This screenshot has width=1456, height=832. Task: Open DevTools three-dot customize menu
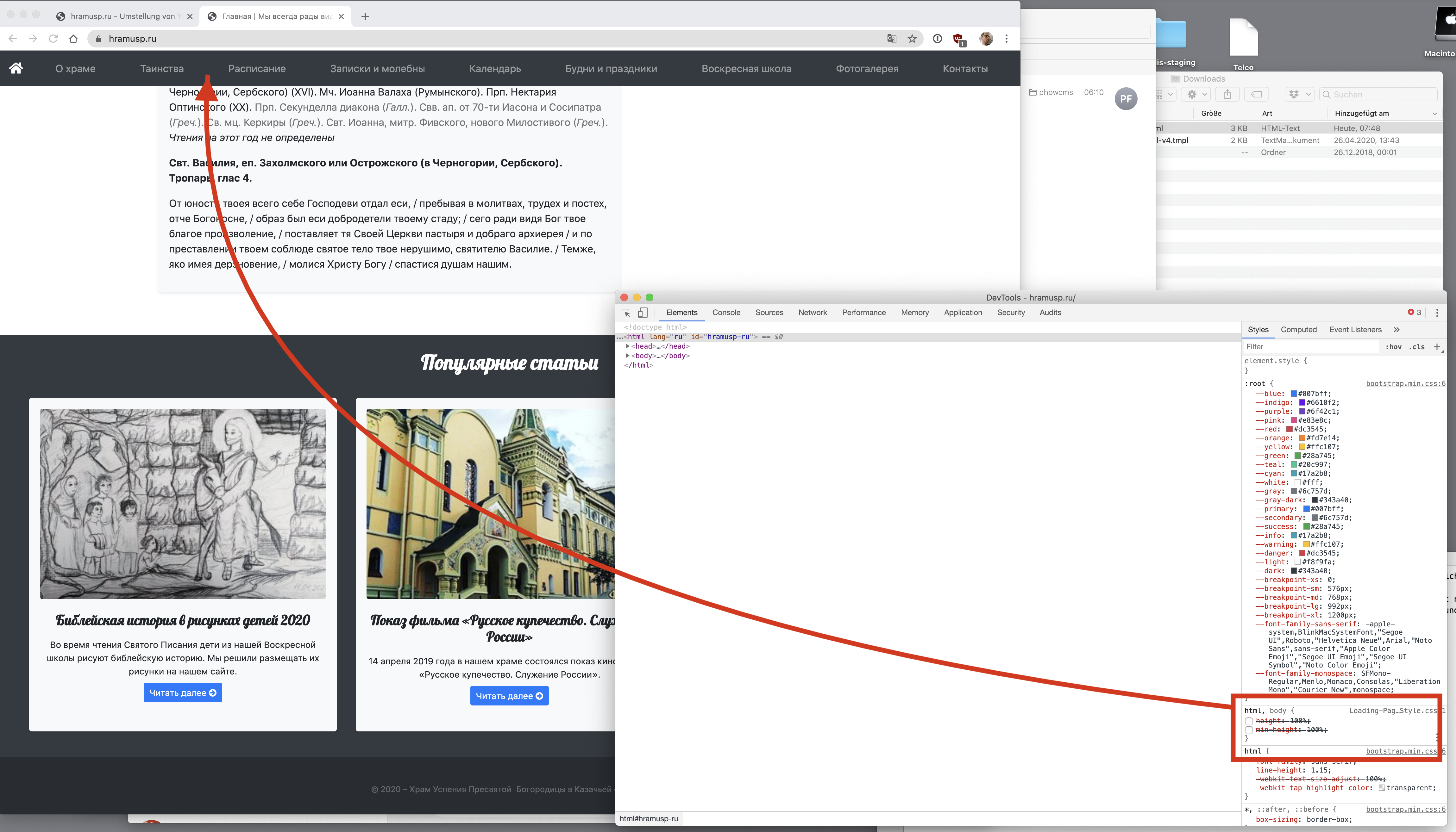(x=1437, y=313)
